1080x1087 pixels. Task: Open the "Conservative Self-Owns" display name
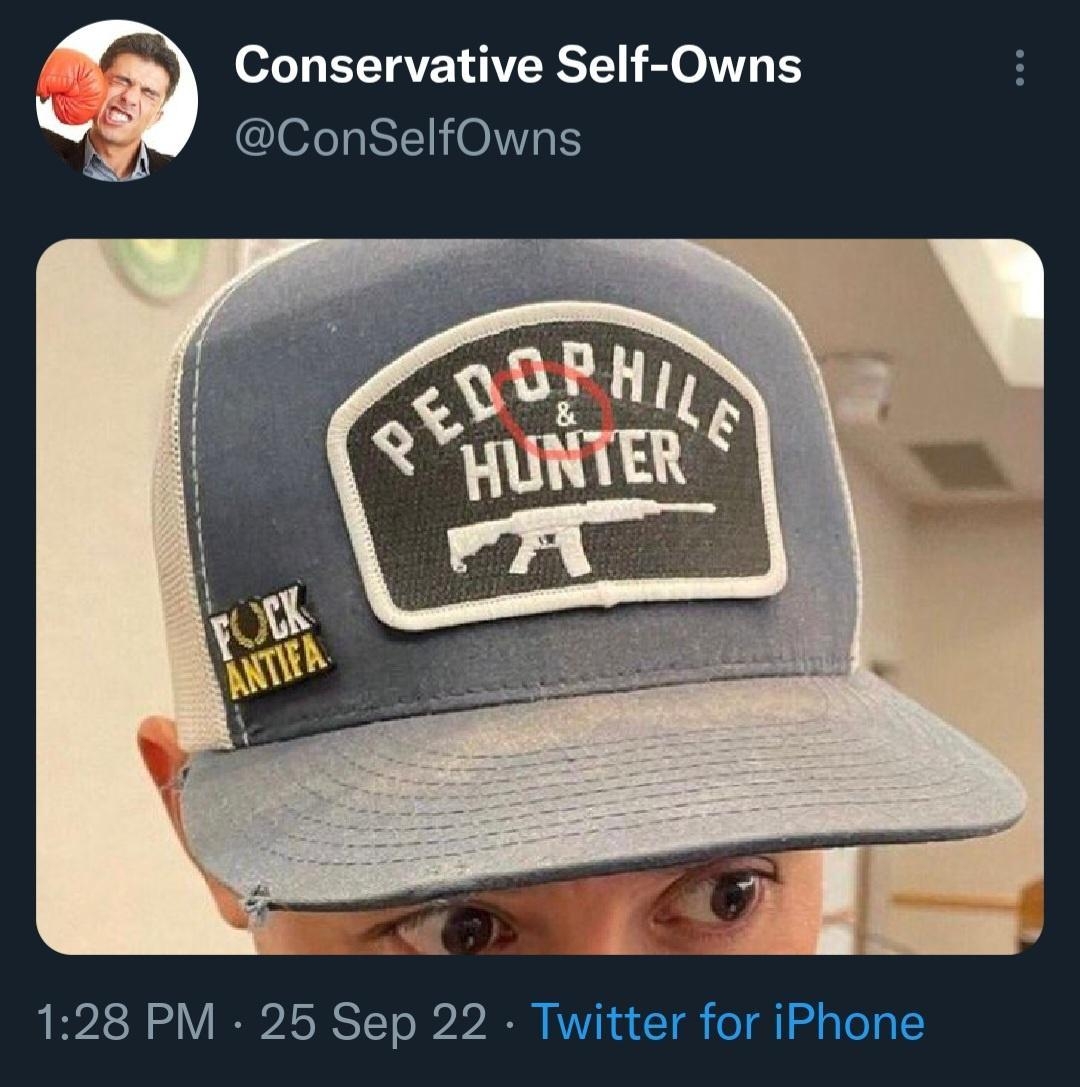pyautogui.click(x=517, y=66)
